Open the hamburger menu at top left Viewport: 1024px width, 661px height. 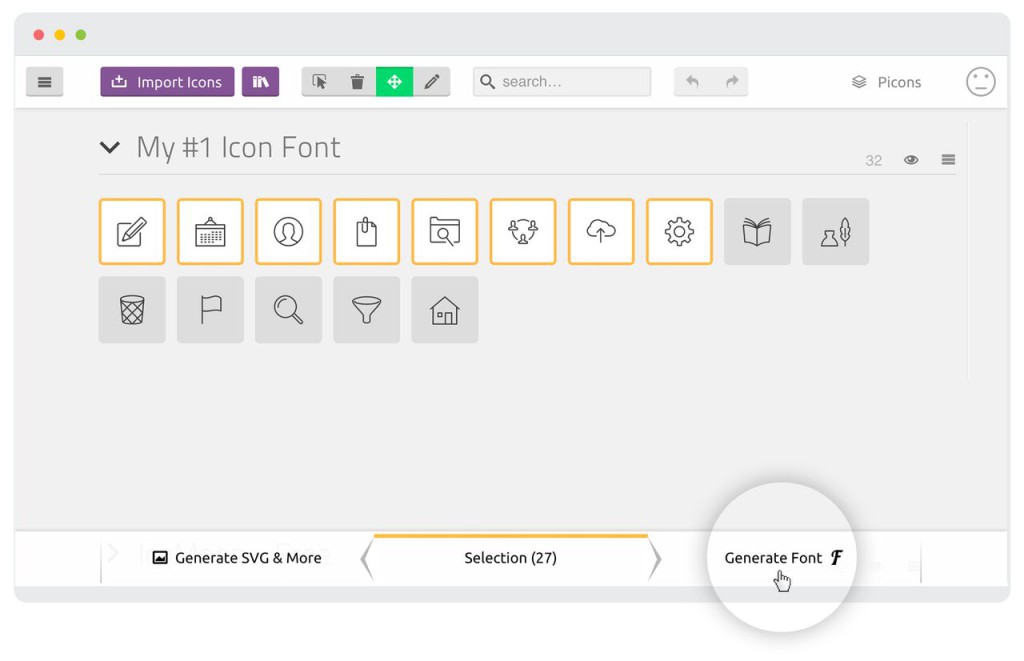tap(44, 82)
